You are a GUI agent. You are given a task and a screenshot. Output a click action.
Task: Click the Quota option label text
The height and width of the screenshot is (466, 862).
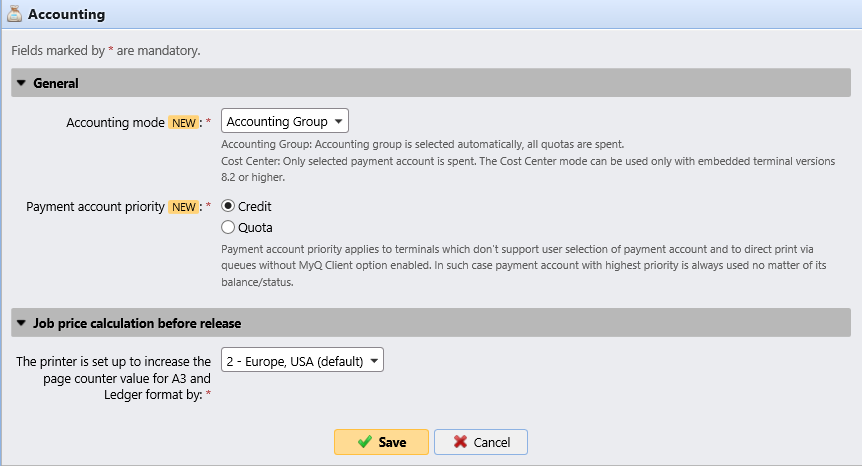(255, 227)
